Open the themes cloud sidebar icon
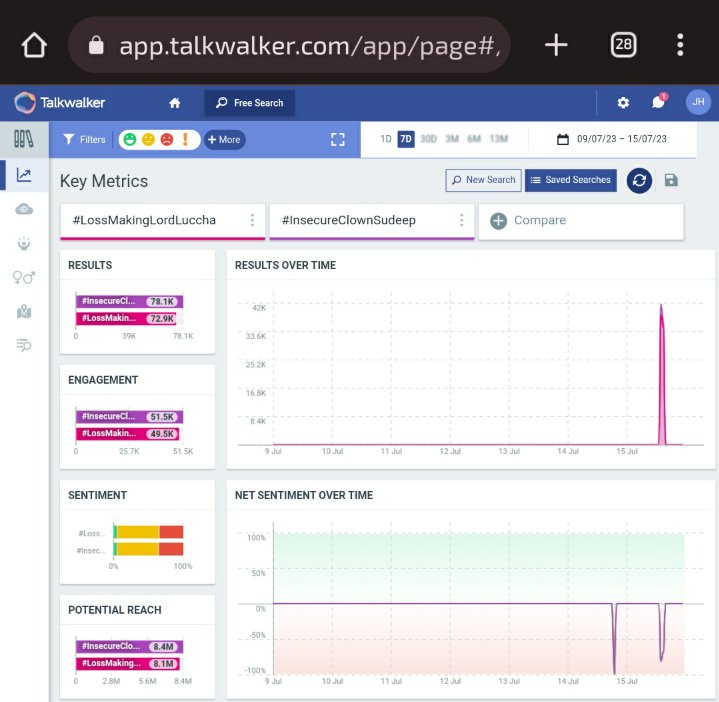The height and width of the screenshot is (702, 719). pyautogui.click(x=24, y=209)
